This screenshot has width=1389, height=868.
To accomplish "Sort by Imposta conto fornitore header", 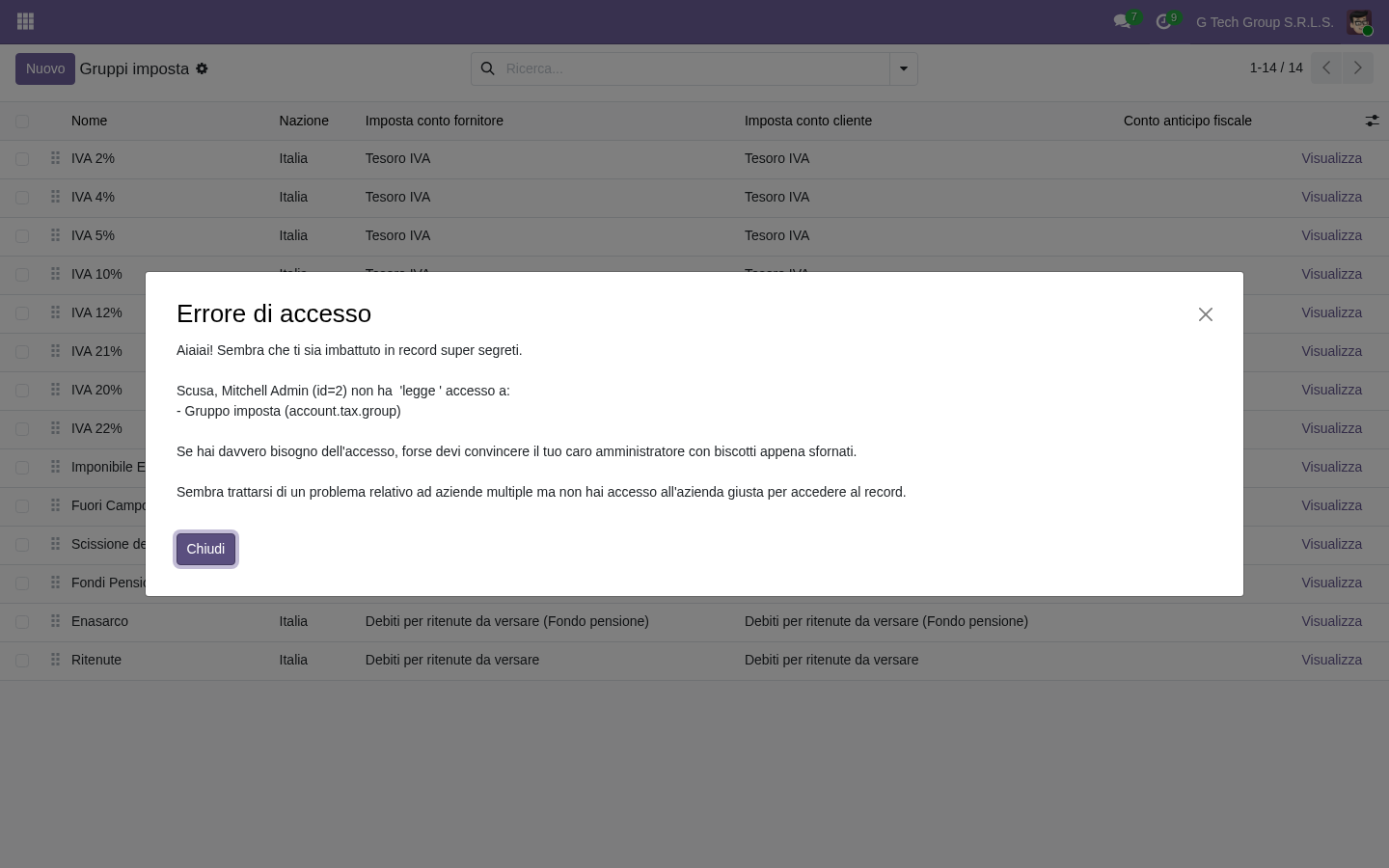I will tap(434, 121).
